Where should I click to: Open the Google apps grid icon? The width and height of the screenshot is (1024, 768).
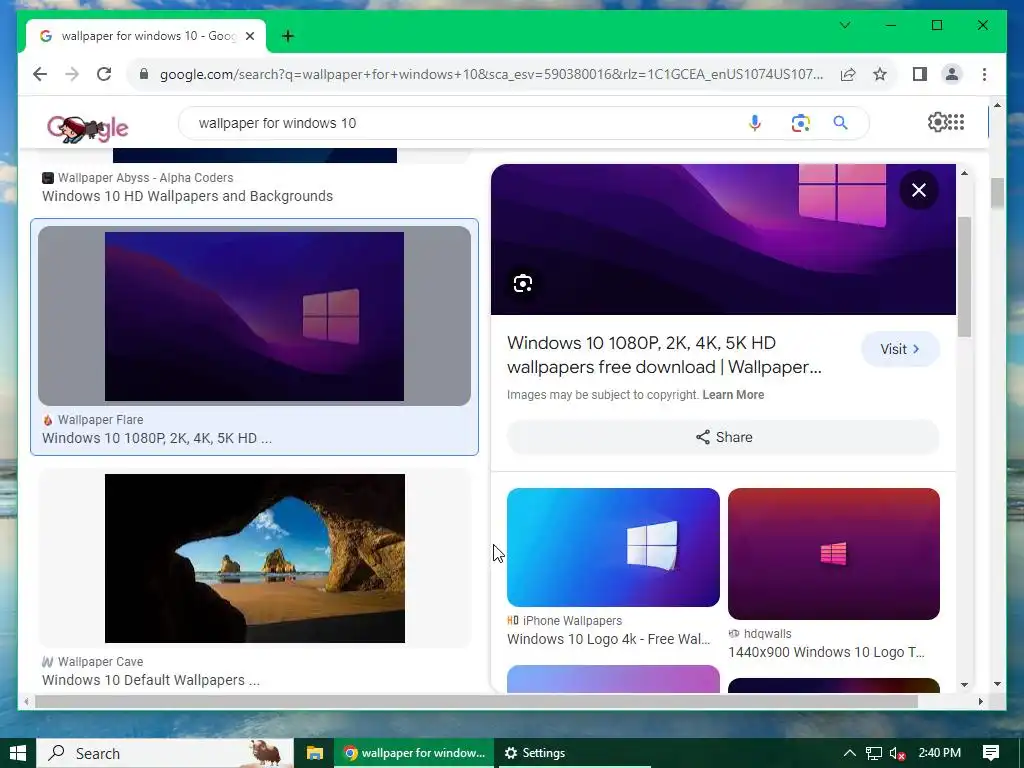pyautogui.click(x=956, y=121)
